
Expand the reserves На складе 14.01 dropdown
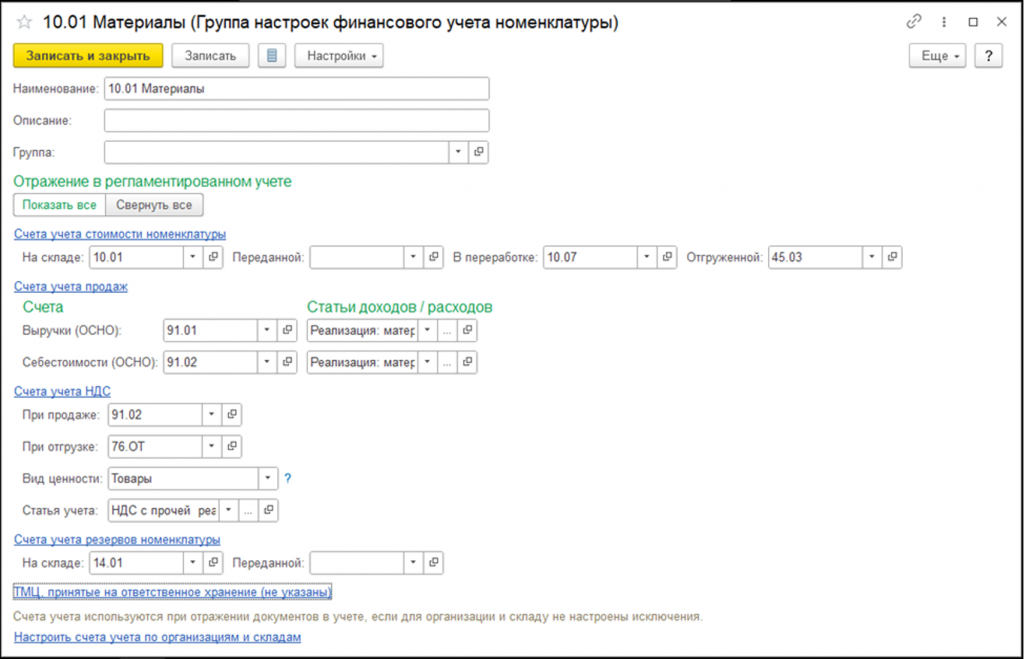tap(193, 562)
